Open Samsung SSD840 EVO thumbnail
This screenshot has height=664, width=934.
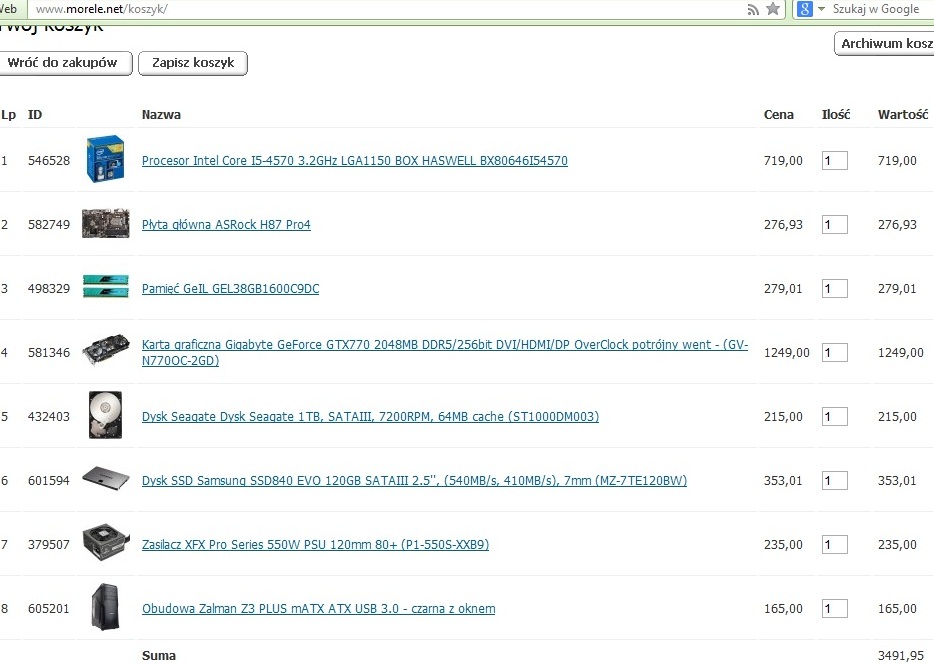coord(105,479)
